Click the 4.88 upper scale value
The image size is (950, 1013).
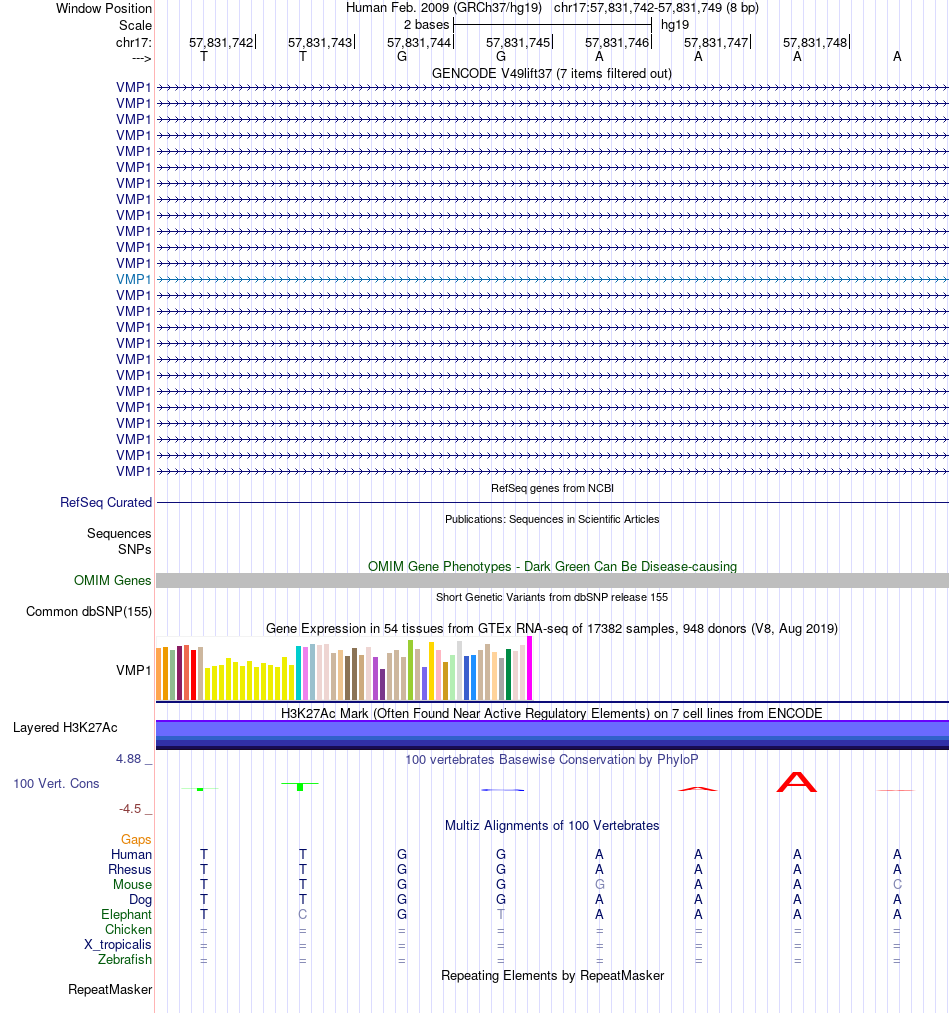coord(128,758)
